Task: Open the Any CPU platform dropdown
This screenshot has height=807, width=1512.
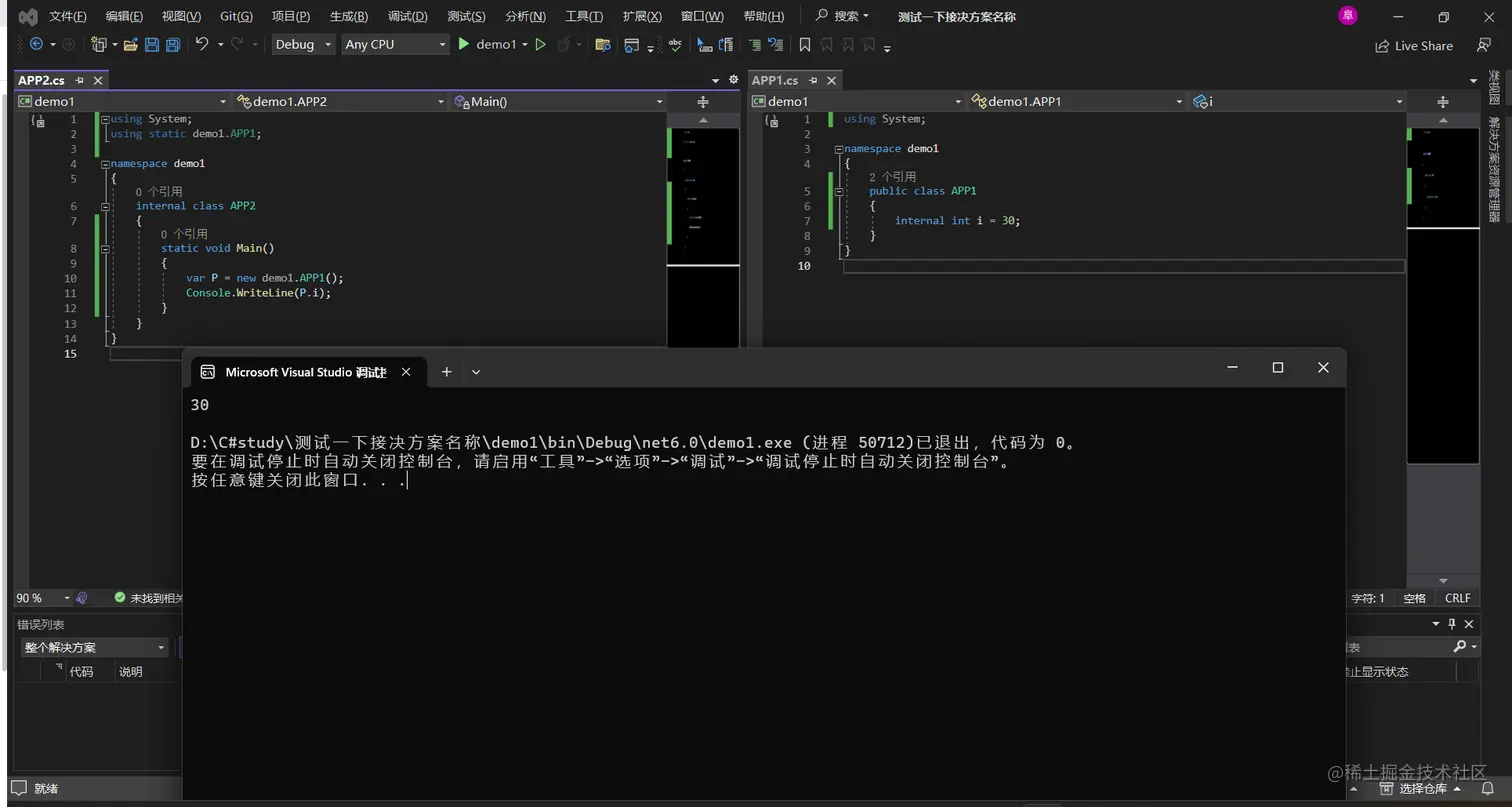Action: coord(395,44)
